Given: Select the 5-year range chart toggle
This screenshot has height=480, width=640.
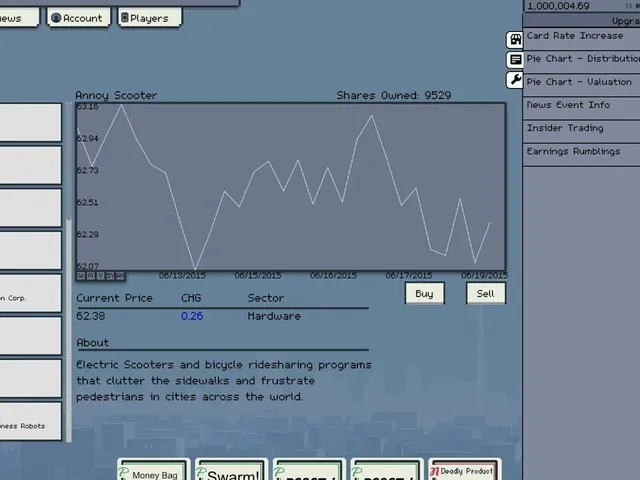Looking at the screenshot, I should point(110,276).
